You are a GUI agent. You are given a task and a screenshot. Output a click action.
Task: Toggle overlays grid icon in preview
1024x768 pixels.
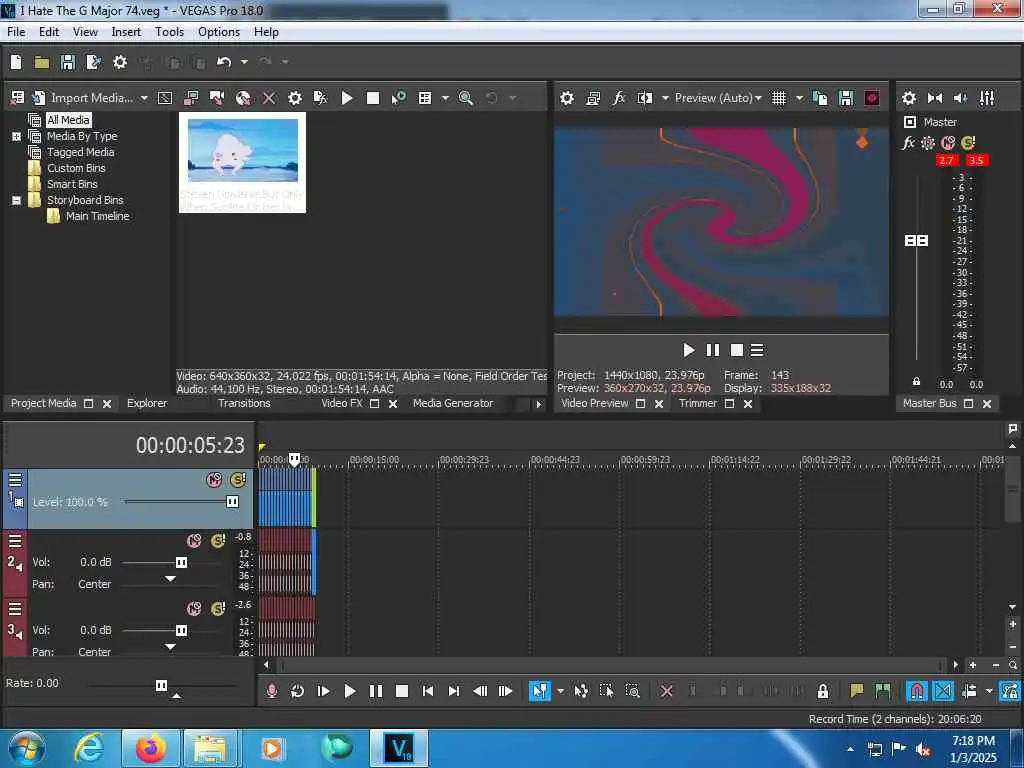tap(779, 98)
